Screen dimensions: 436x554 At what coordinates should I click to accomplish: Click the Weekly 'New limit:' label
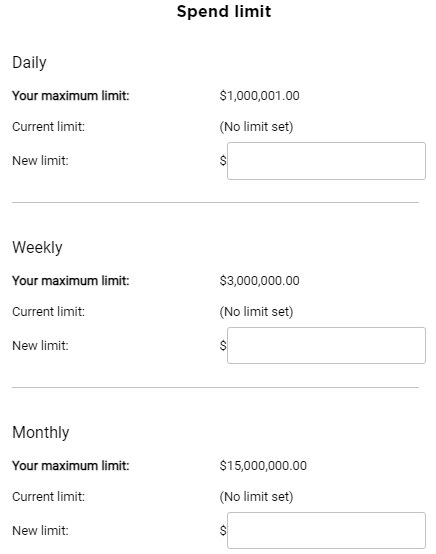(40, 346)
